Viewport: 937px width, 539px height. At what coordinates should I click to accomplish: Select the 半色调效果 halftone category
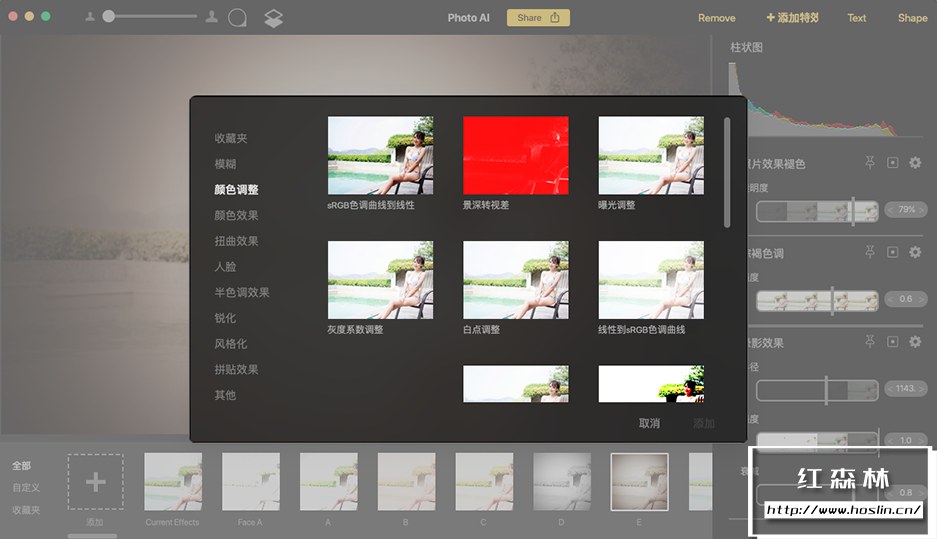(x=242, y=292)
